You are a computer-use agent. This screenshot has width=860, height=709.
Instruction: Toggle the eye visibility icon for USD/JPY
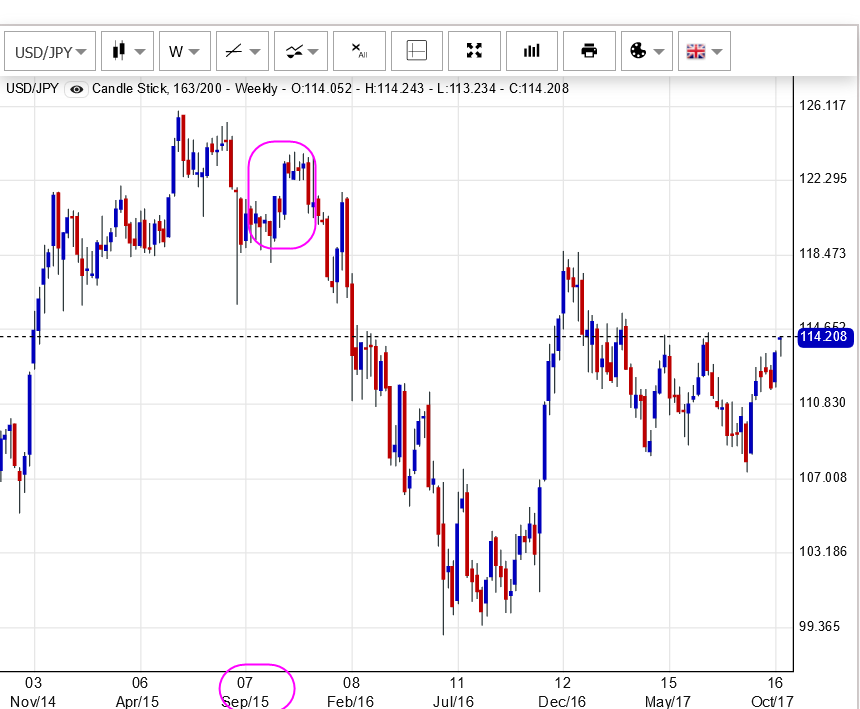[77, 89]
